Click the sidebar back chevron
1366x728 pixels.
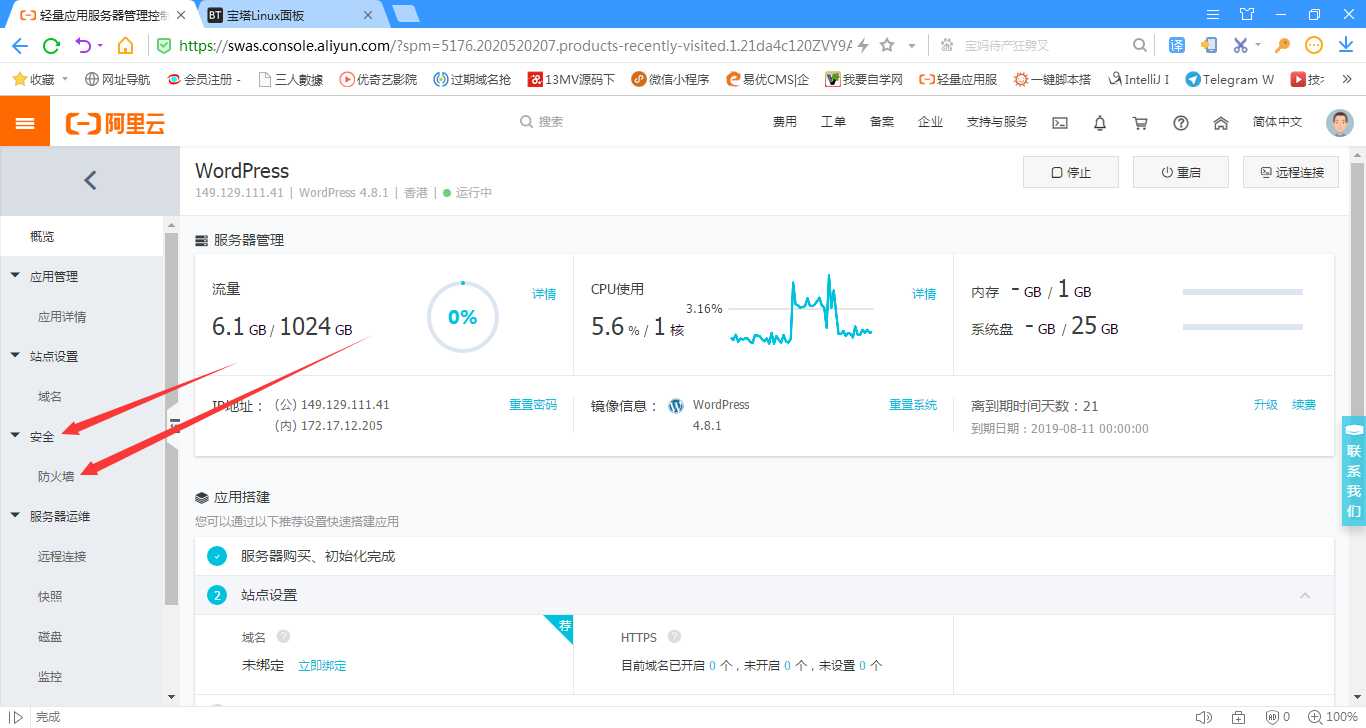click(90, 180)
